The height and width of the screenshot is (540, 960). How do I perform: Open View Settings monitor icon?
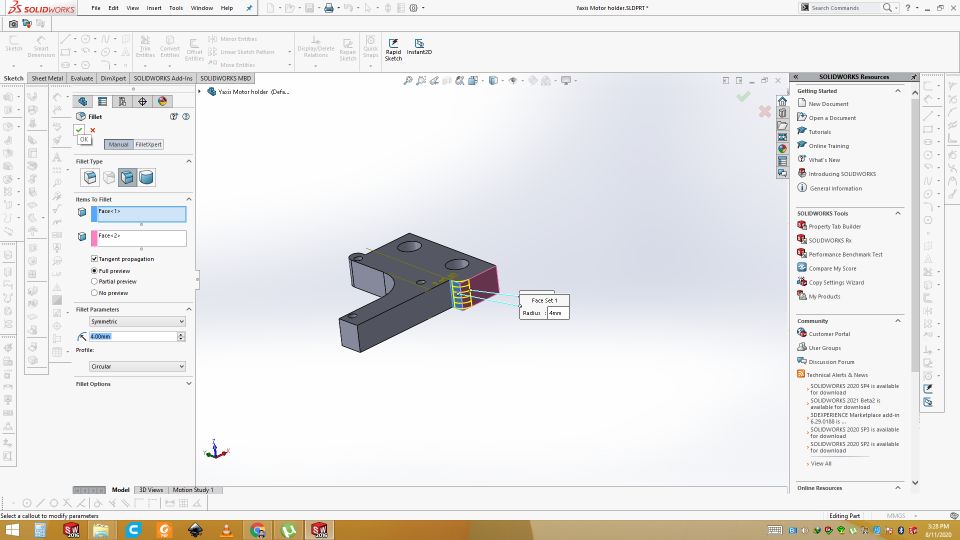pos(566,81)
